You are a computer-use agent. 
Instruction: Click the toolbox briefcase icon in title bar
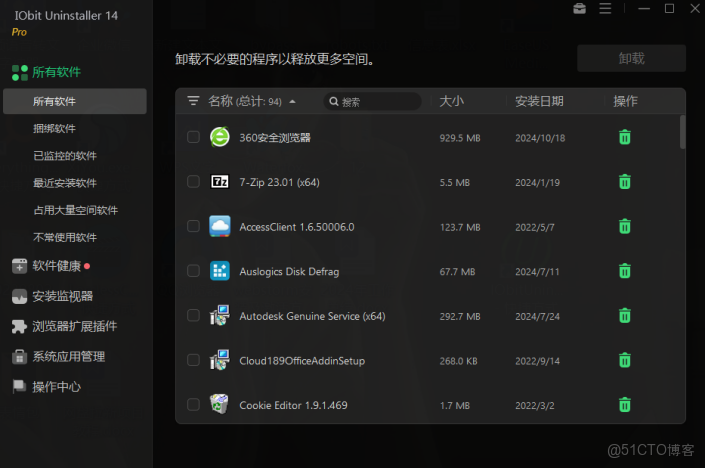579,9
